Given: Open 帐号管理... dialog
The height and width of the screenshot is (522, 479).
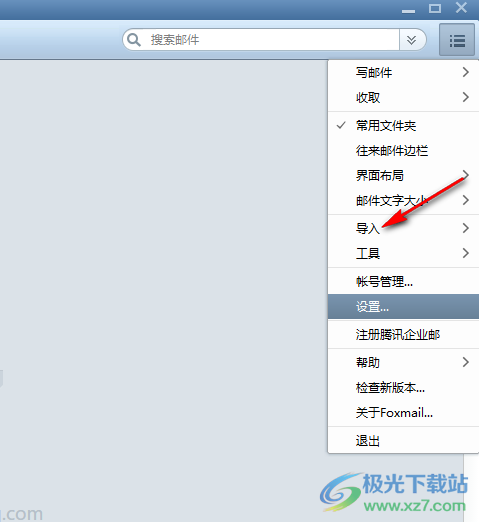Looking at the screenshot, I should (x=403, y=282).
